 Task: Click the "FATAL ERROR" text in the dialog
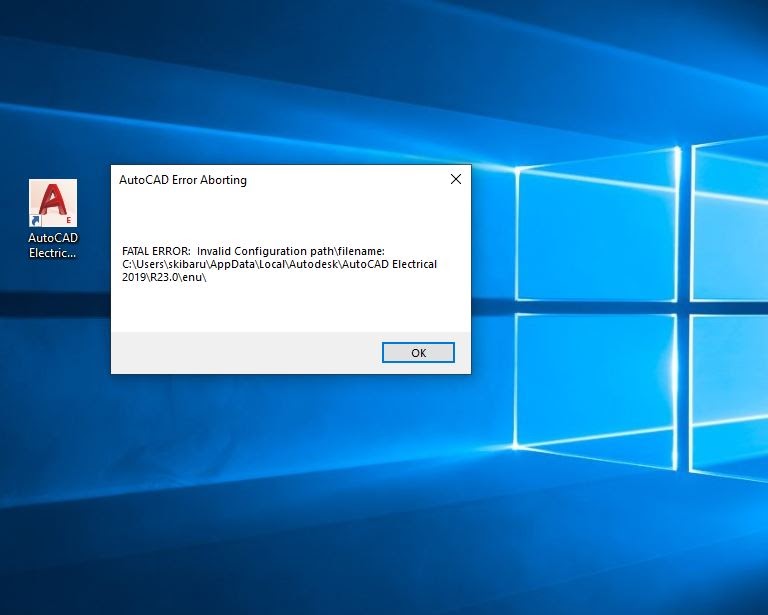coord(155,250)
